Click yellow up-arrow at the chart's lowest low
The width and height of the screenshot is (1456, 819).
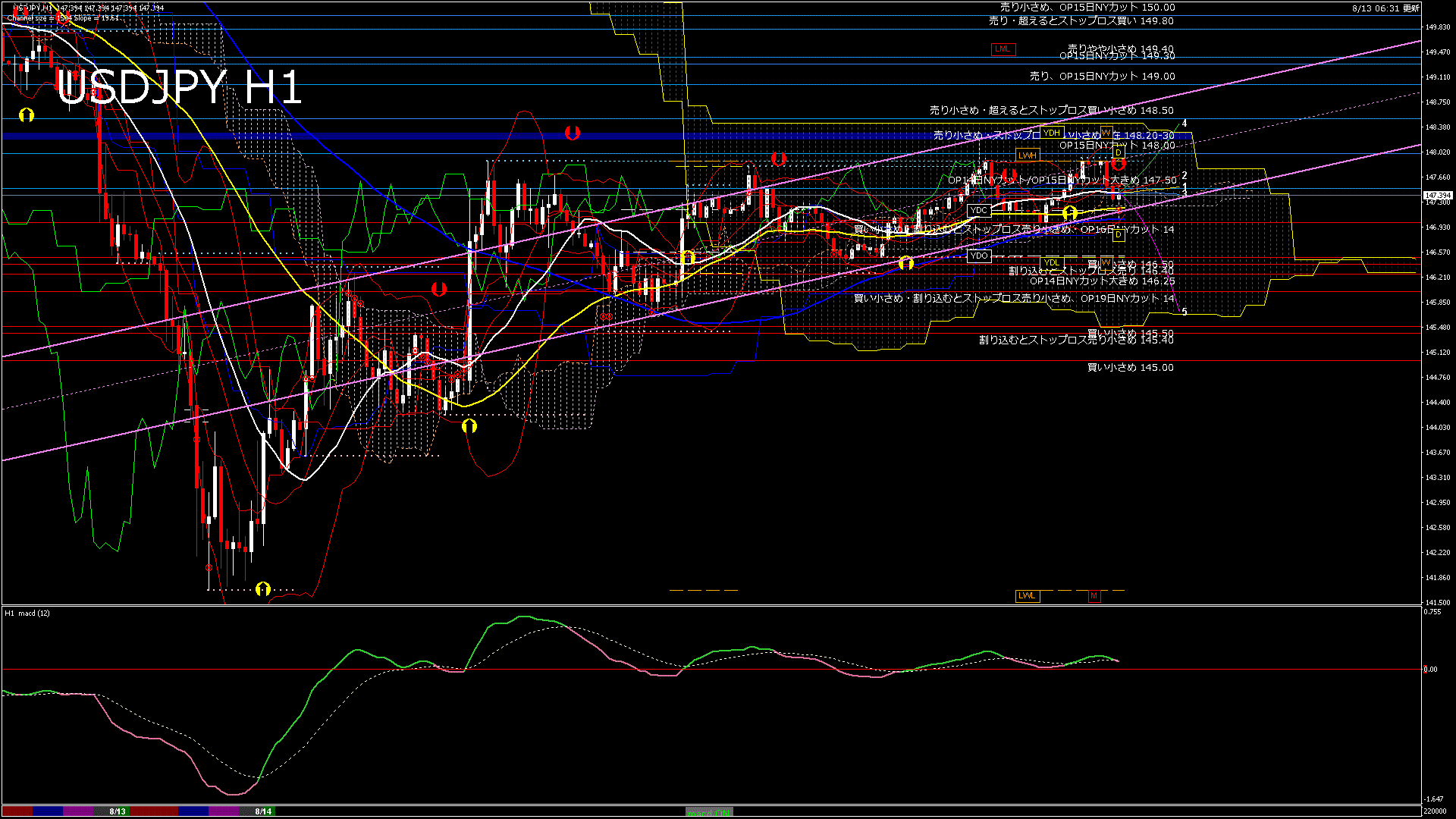pos(263,588)
